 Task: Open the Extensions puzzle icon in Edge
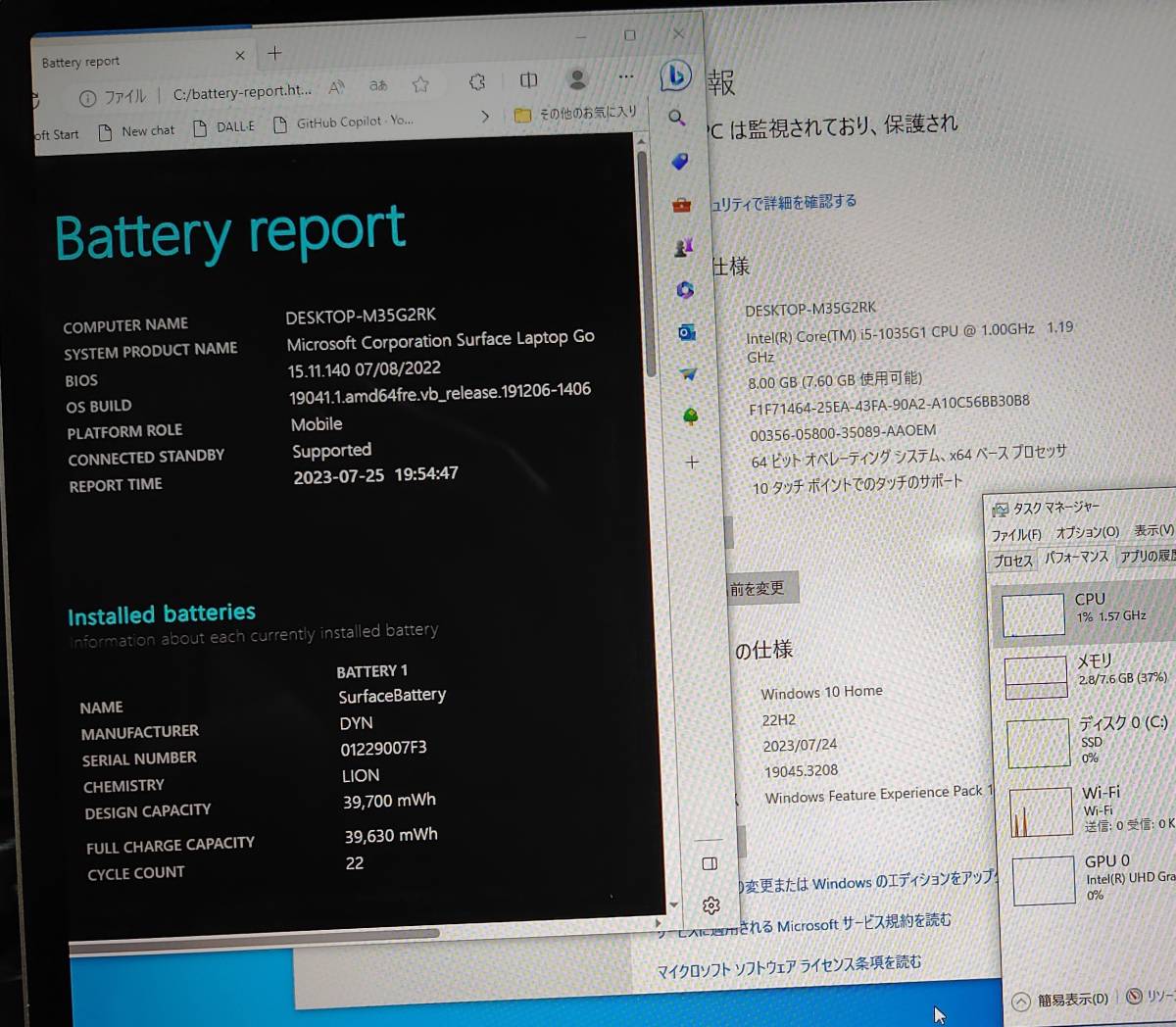click(x=477, y=82)
